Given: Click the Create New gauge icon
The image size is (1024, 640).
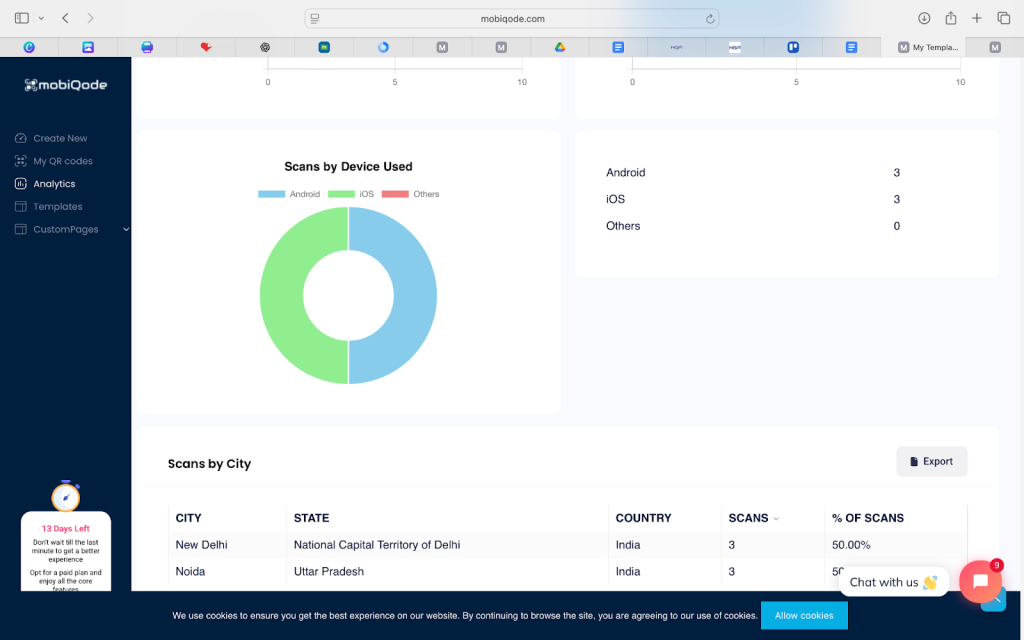Looking at the screenshot, I should [21, 138].
